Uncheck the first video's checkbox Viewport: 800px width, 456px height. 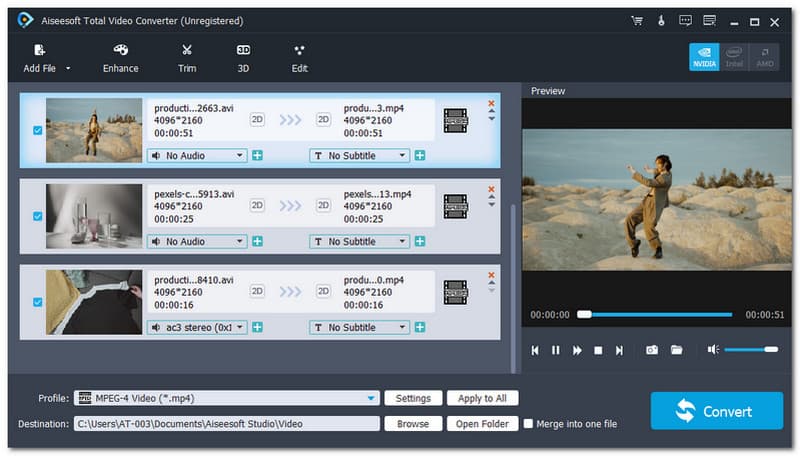point(38,130)
